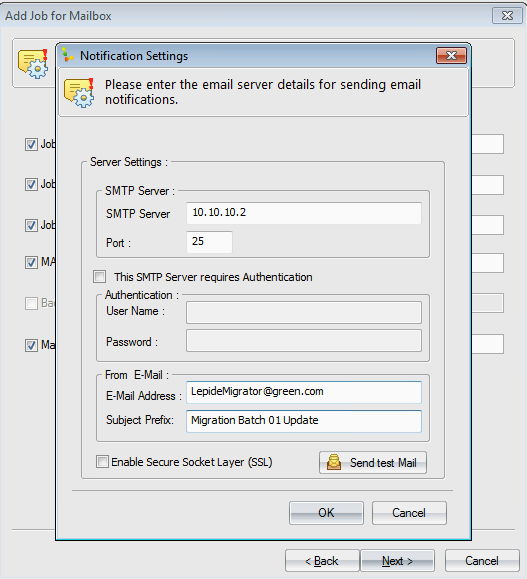Click the Notification Settings title bar app icon

[68, 55]
